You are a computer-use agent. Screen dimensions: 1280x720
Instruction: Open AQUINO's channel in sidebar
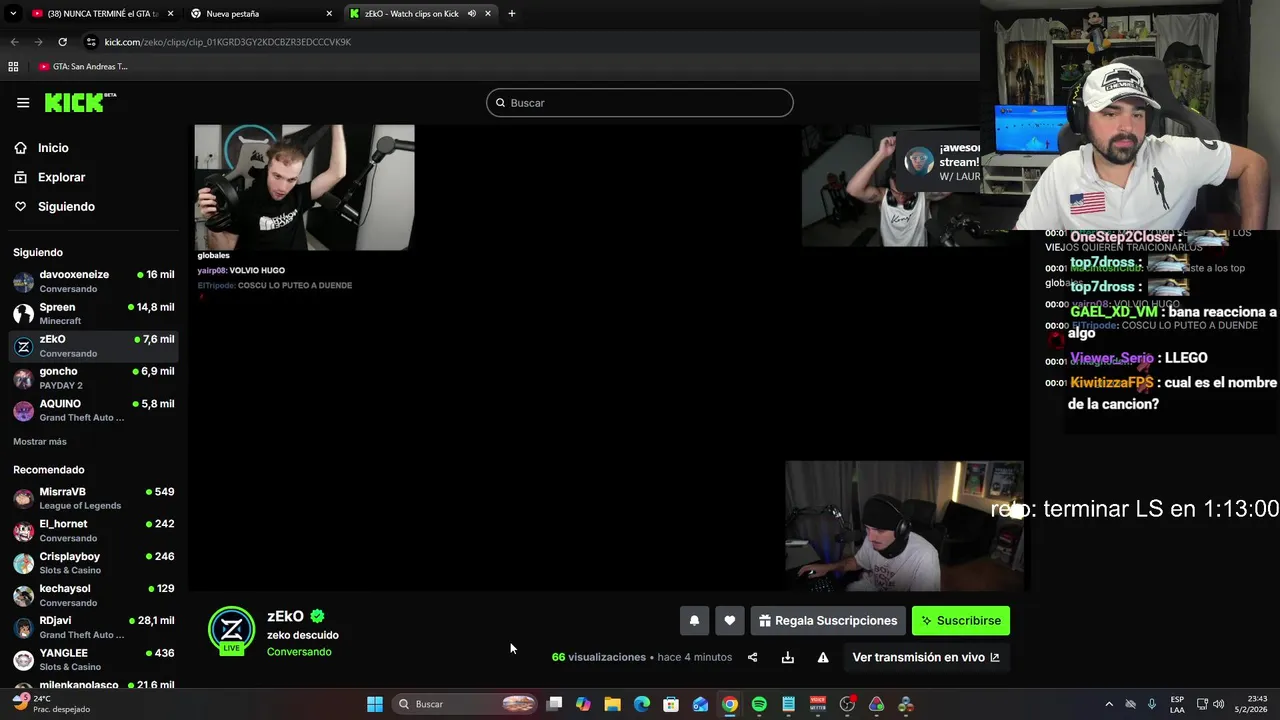click(94, 410)
